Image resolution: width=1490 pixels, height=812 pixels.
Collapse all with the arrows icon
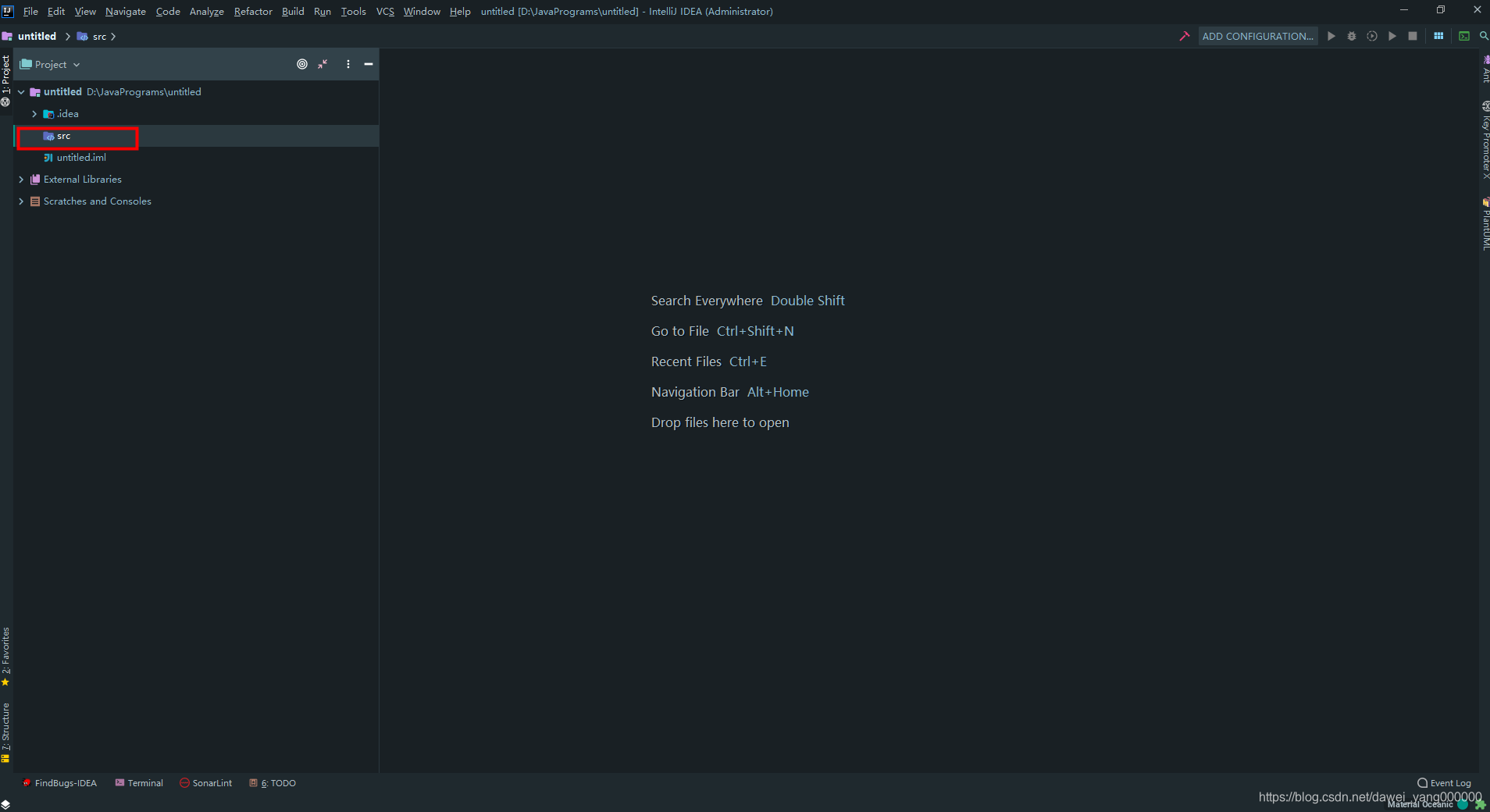[x=323, y=64]
